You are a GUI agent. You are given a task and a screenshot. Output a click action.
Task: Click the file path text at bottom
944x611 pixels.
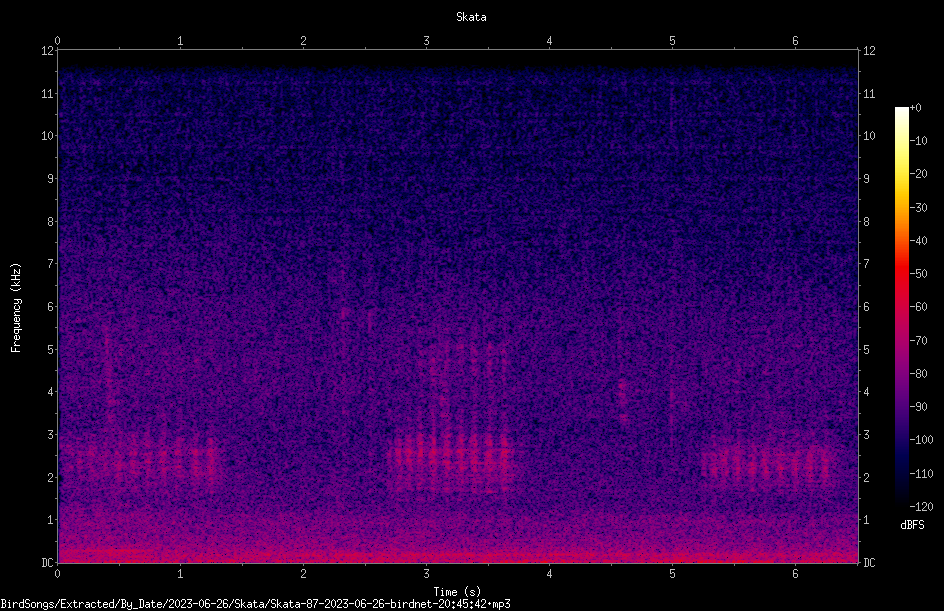[255, 604]
